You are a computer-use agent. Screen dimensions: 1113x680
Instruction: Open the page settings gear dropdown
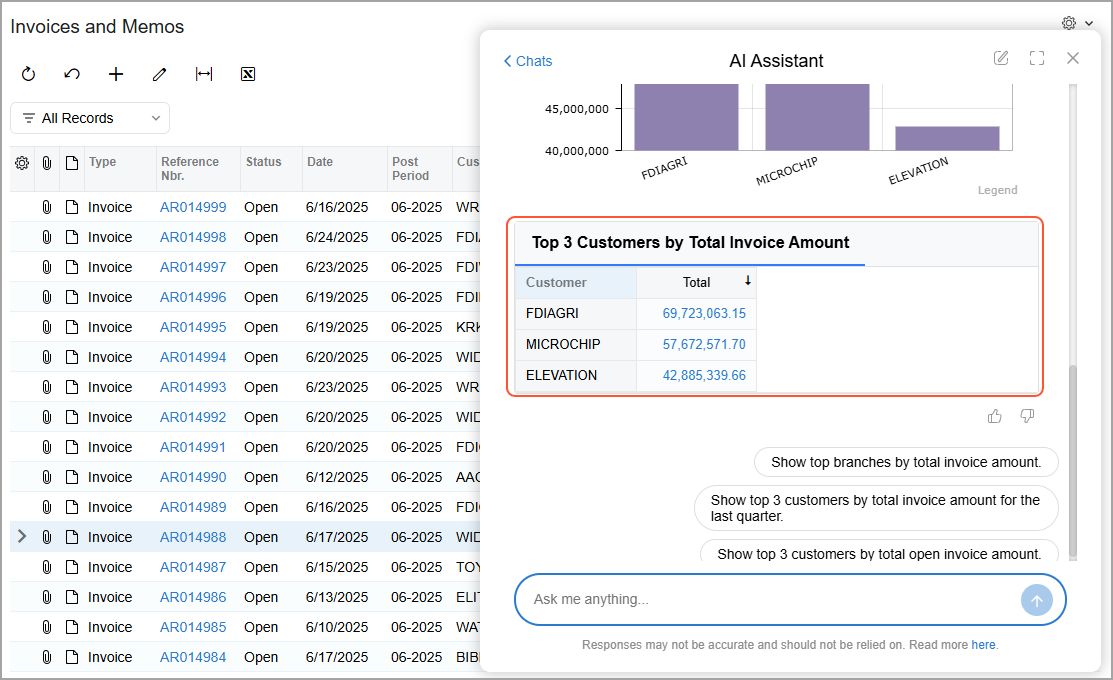(1077, 23)
